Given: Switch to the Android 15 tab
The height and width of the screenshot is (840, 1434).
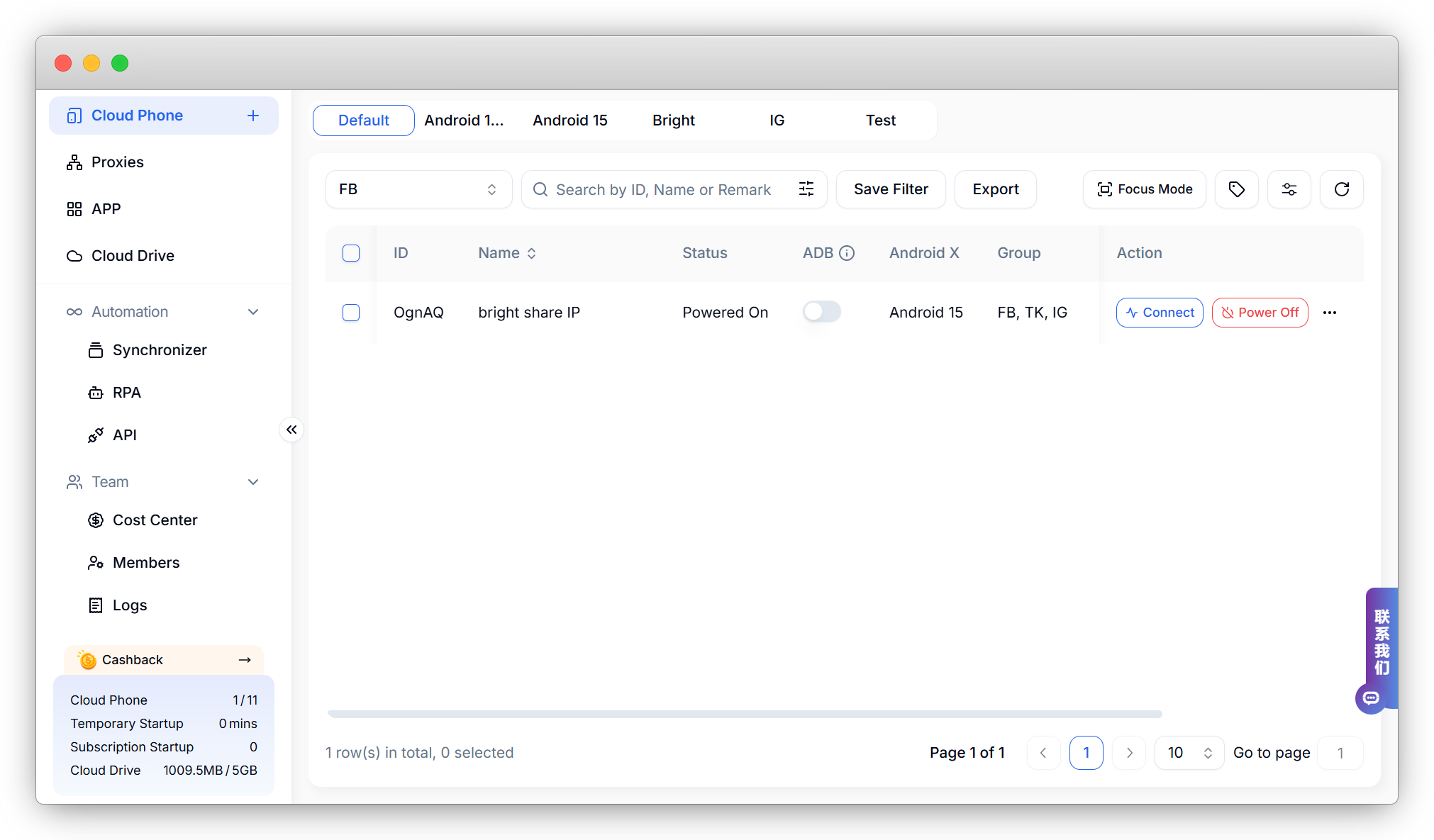Looking at the screenshot, I should [x=570, y=121].
